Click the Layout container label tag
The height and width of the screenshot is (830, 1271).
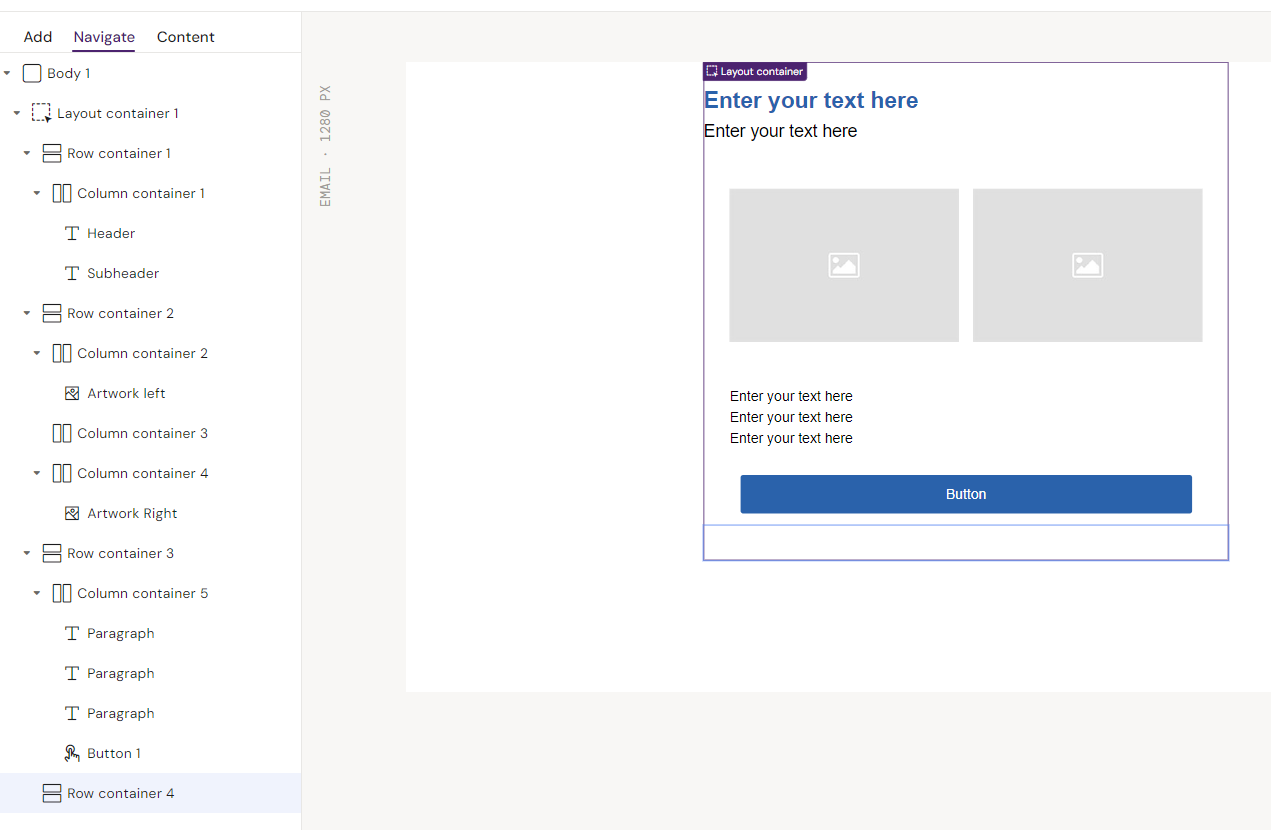coord(755,72)
